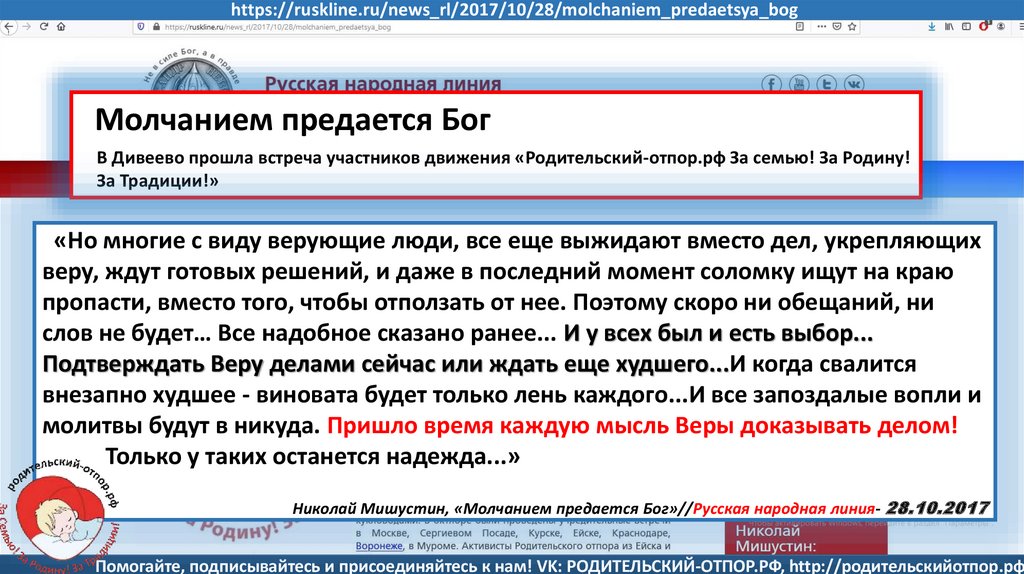Viewport: 1024px width, 574px height.
Task: Save page to Pocket icon
Action: point(837,27)
